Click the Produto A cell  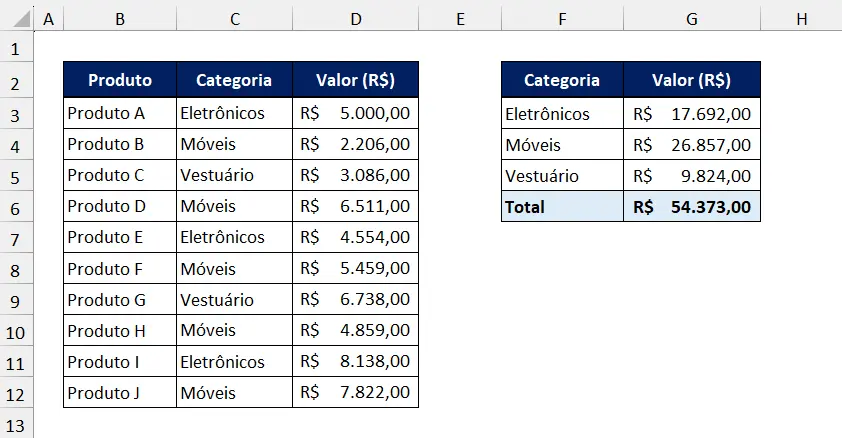[x=120, y=113]
